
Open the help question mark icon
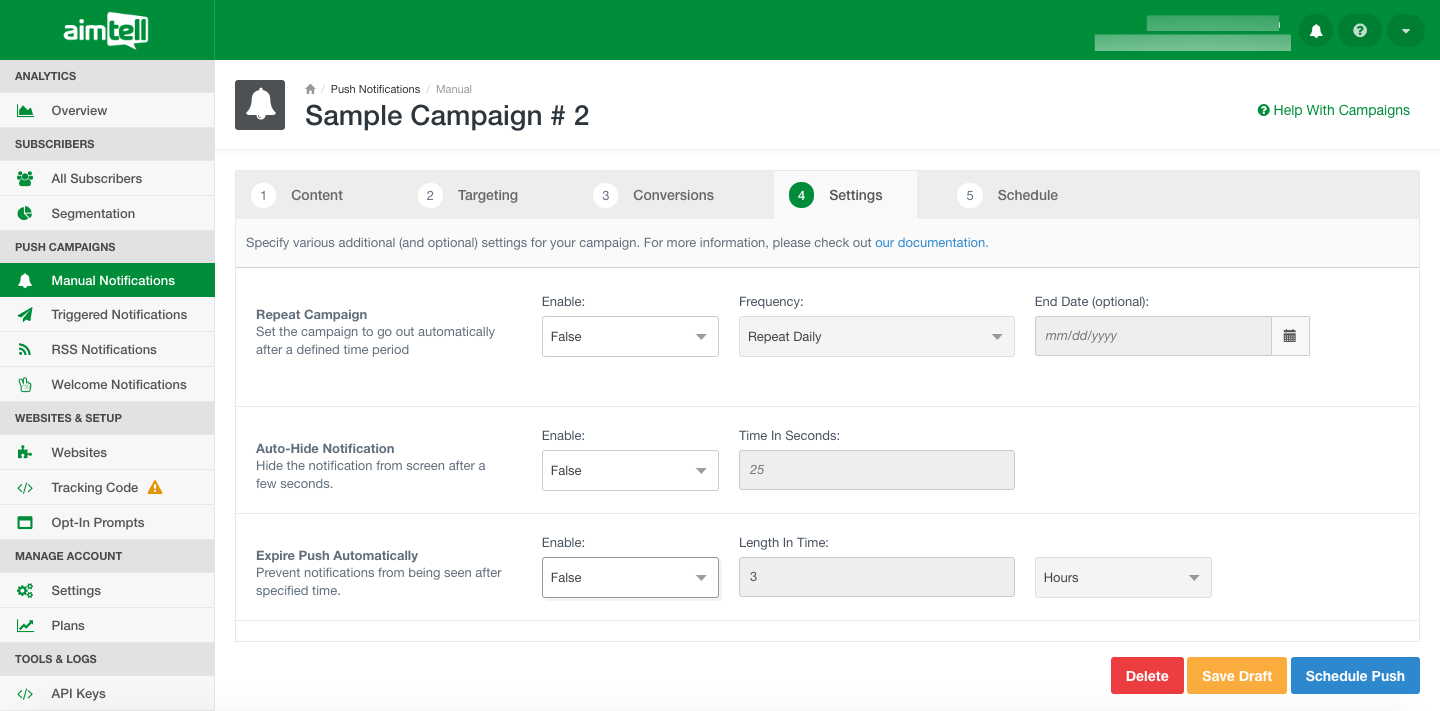pyautogui.click(x=1360, y=31)
